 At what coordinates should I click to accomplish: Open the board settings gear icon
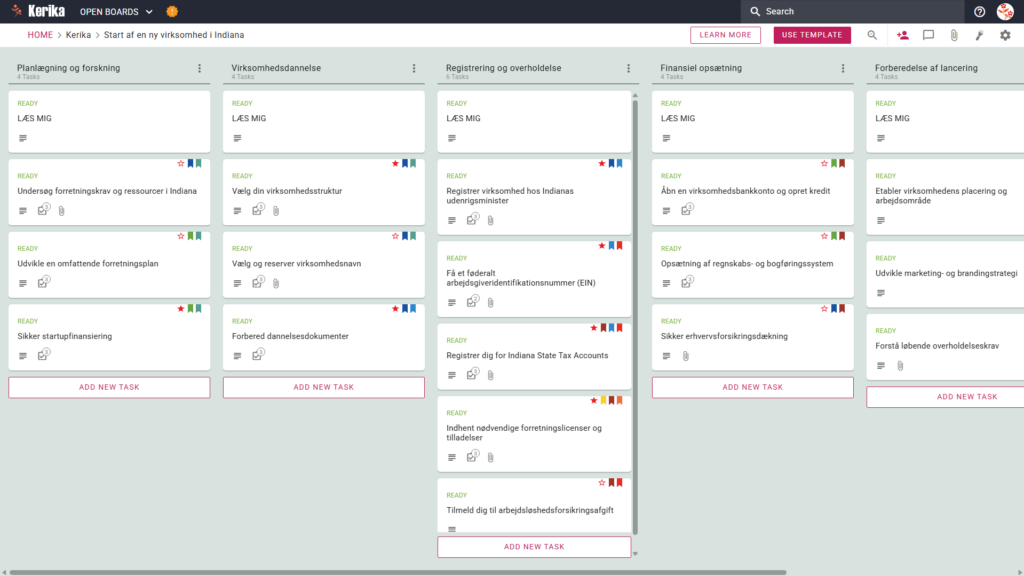[1005, 35]
